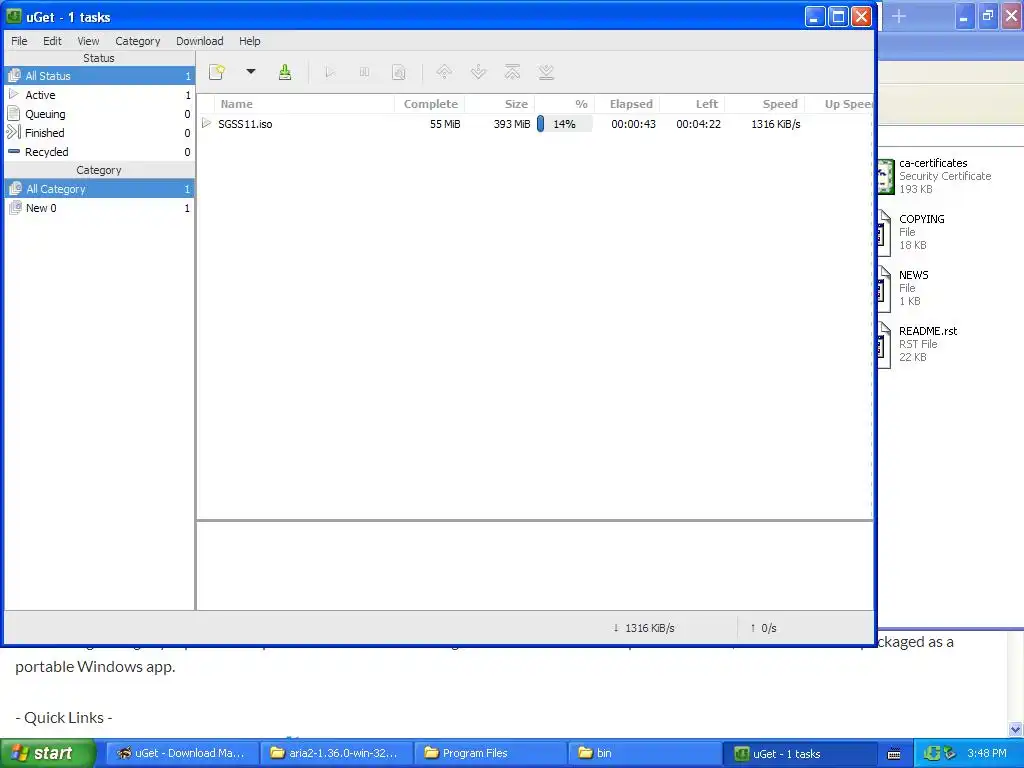This screenshot has height=768, width=1024.
Task: Click the 1316 KiB/s speed cell
Action: click(x=775, y=124)
